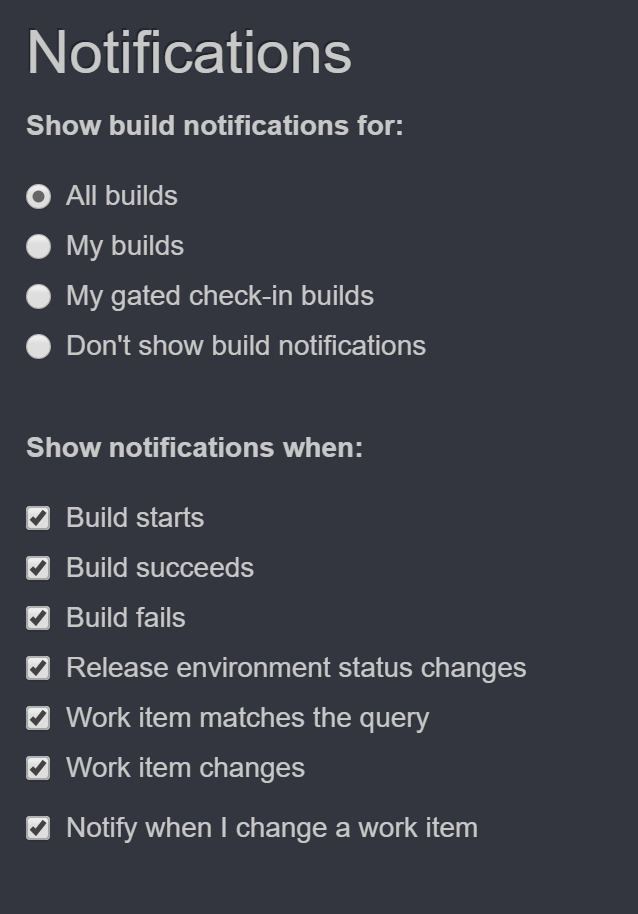This screenshot has width=638, height=914.
Task: Click the 'My builds' label text
Action: tap(125, 246)
